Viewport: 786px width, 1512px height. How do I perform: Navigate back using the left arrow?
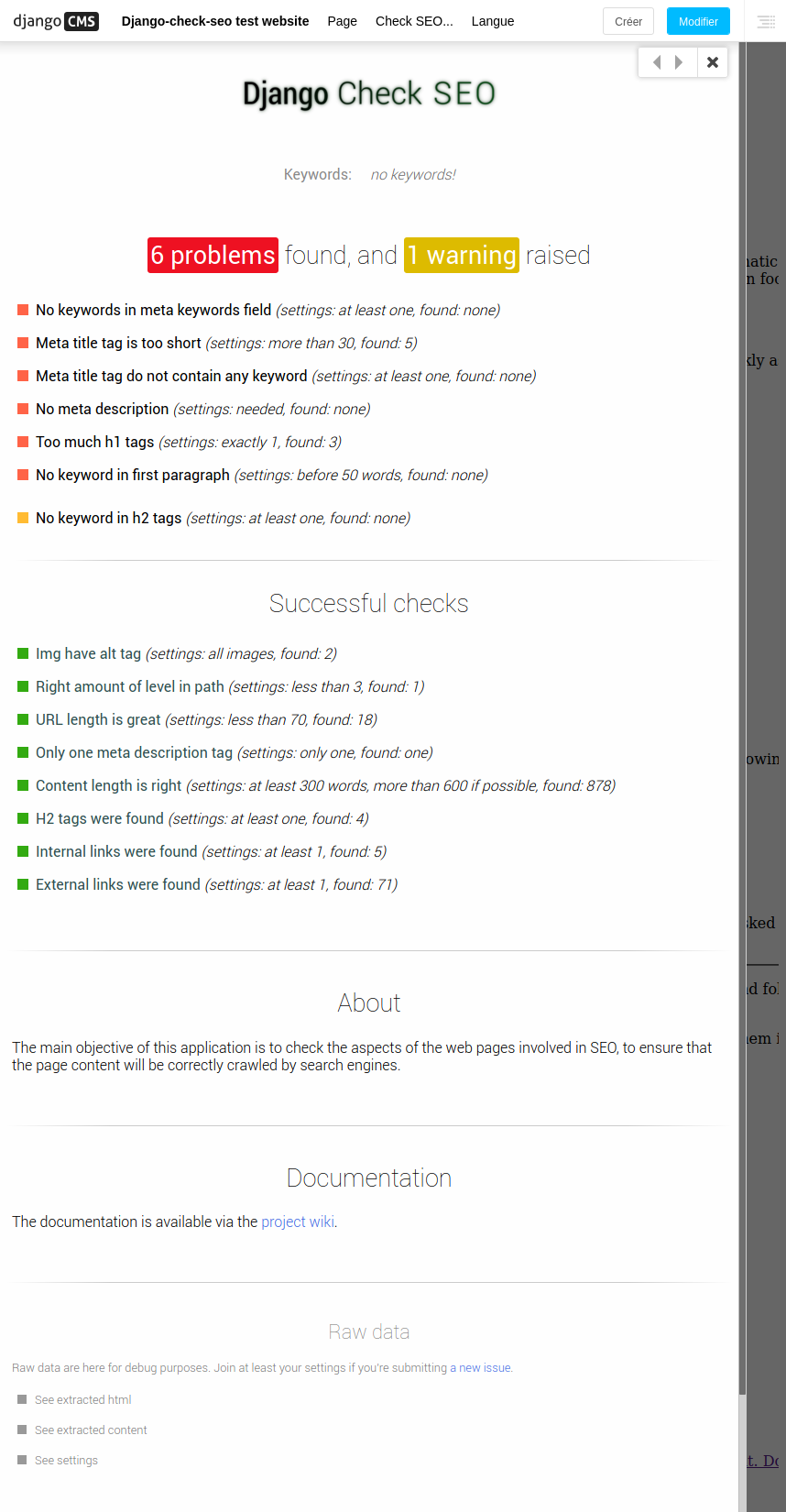click(x=656, y=61)
